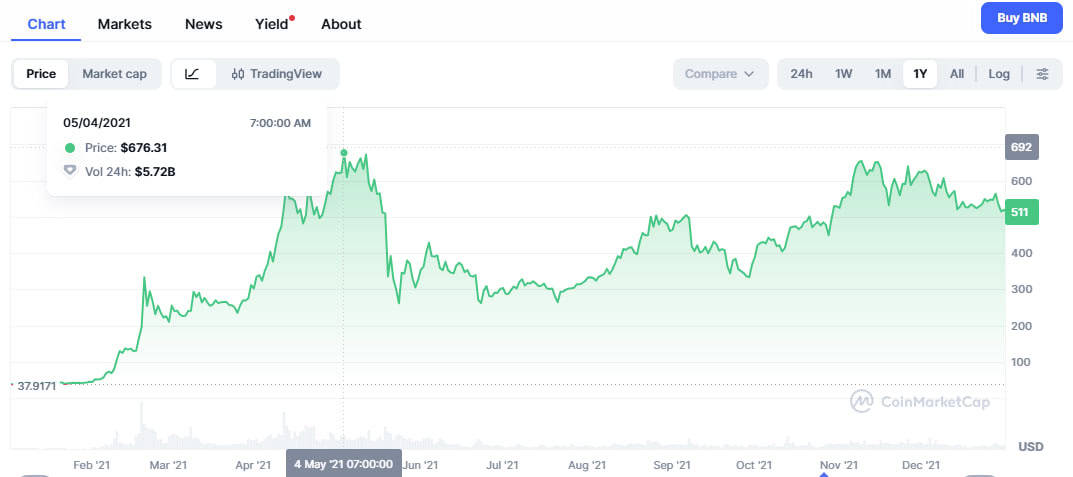Screen dimensions: 1073x477
Task: Open chart settings sliders icon
Action: click(1042, 74)
